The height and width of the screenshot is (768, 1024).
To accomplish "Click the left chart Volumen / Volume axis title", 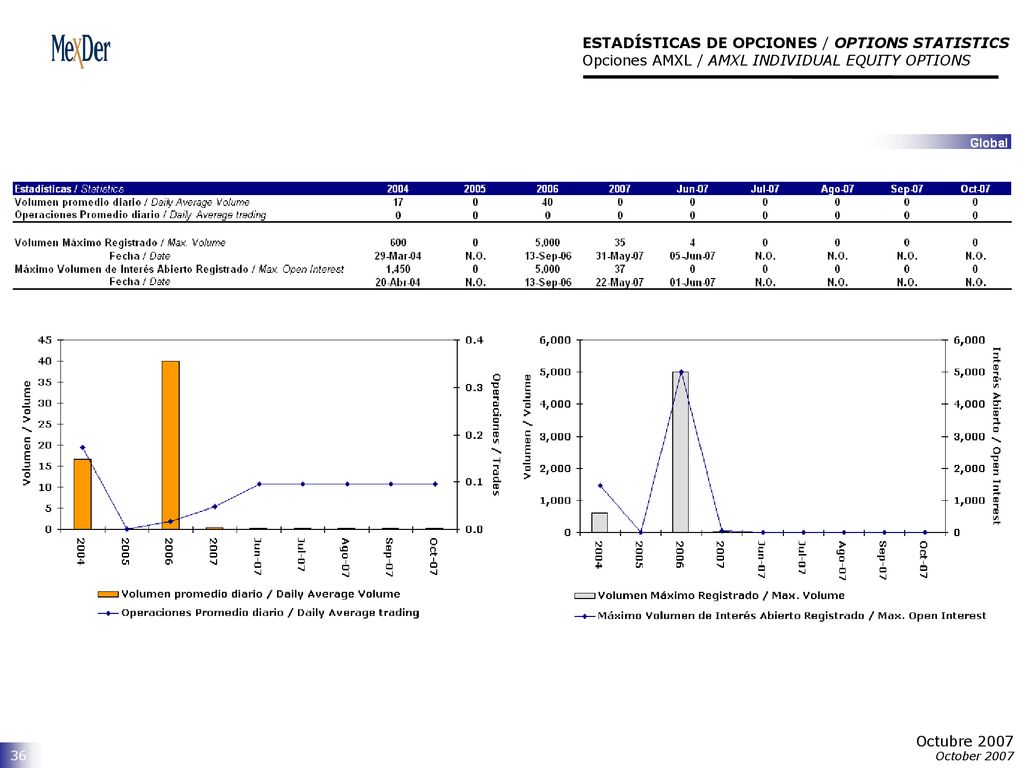I will [x=27, y=433].
